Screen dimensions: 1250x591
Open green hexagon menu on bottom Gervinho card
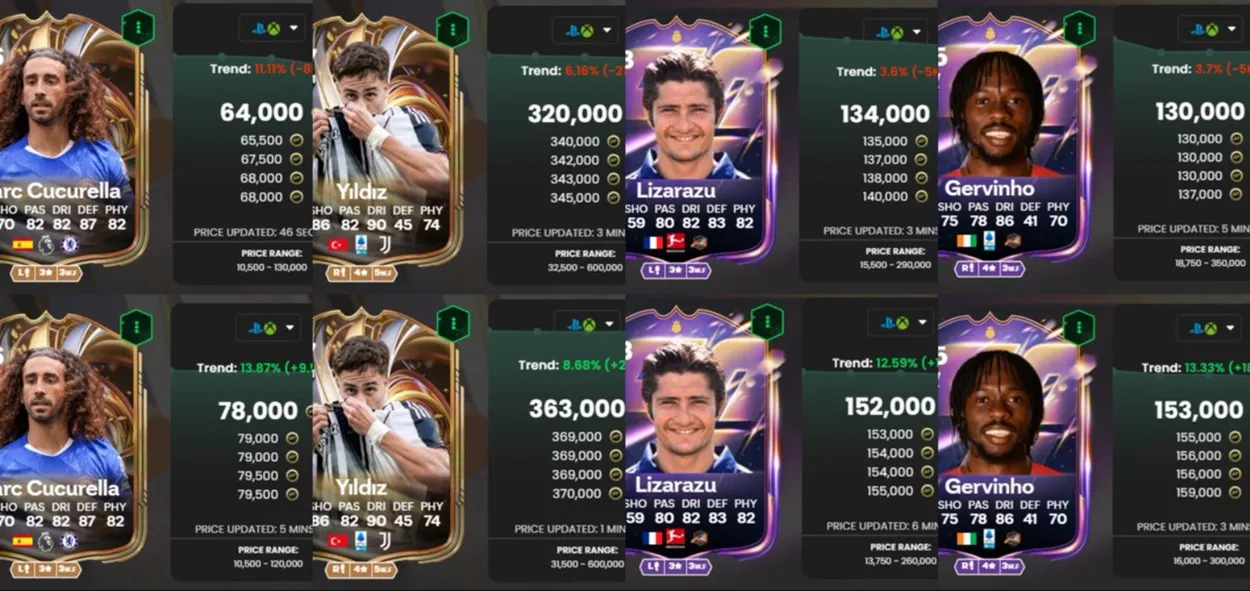click(x=1078, y=328)
